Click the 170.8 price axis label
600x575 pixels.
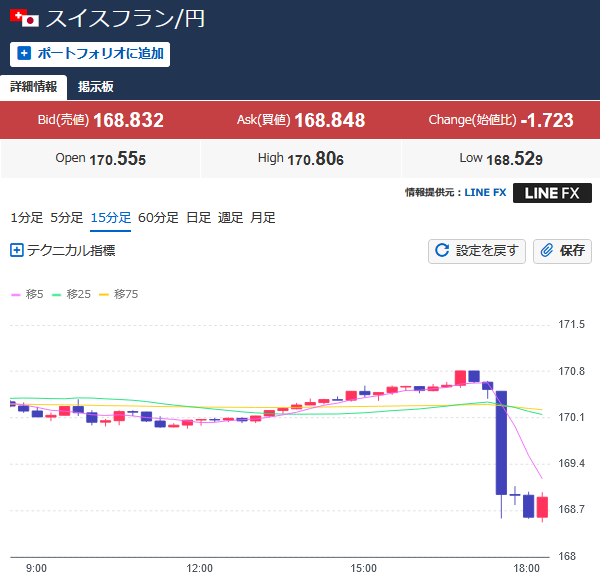coord(572,371)
